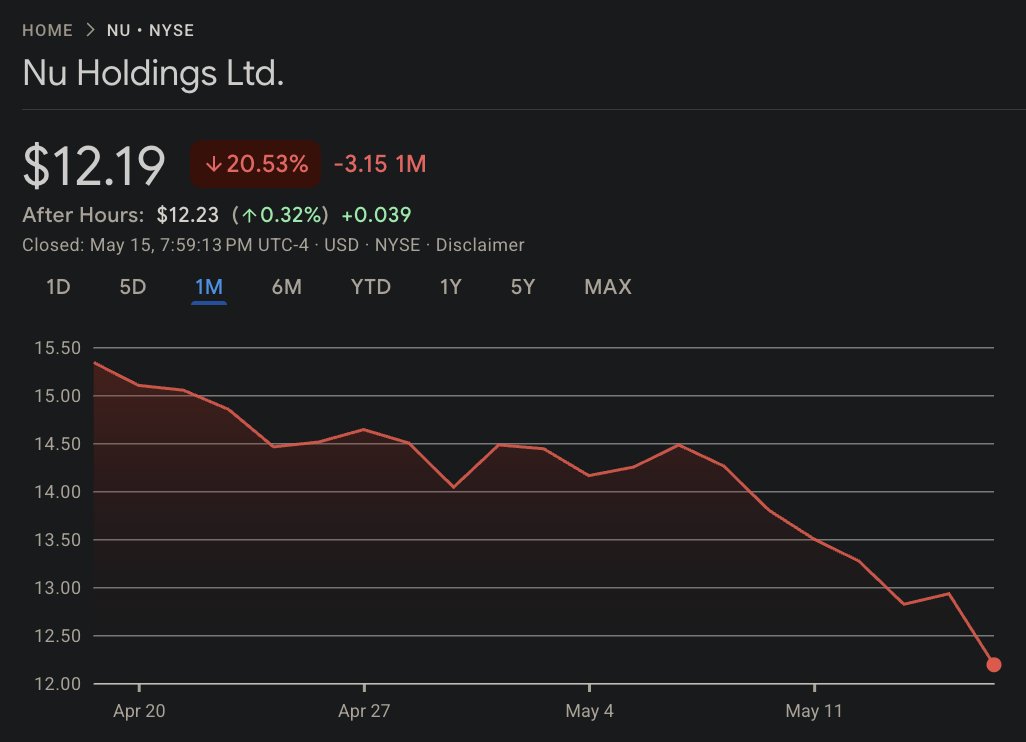Click the red endpoint dot on chart
The width and height of the screenshot is (1026, 742).
tap(993, 665)
